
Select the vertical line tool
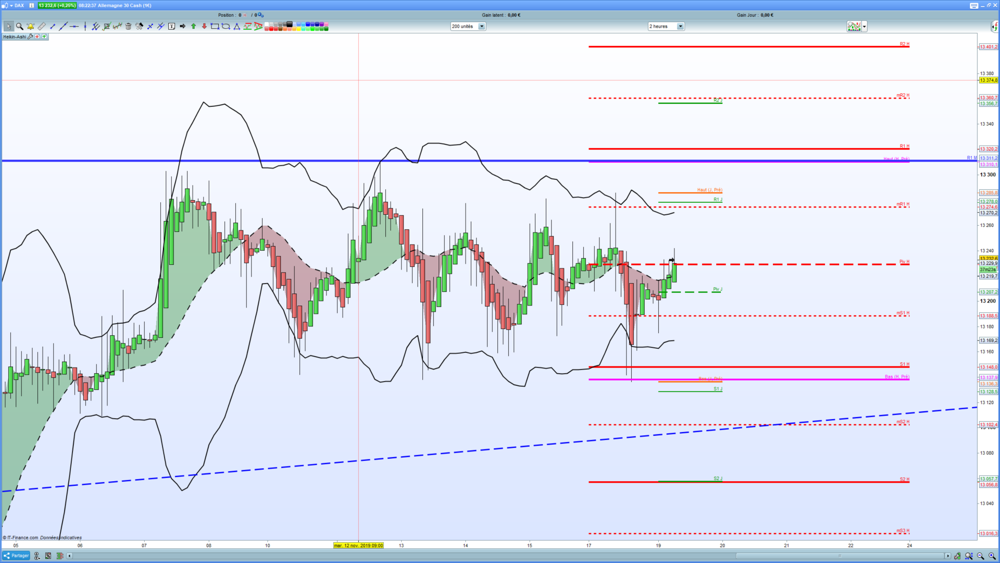pos(85,26)
